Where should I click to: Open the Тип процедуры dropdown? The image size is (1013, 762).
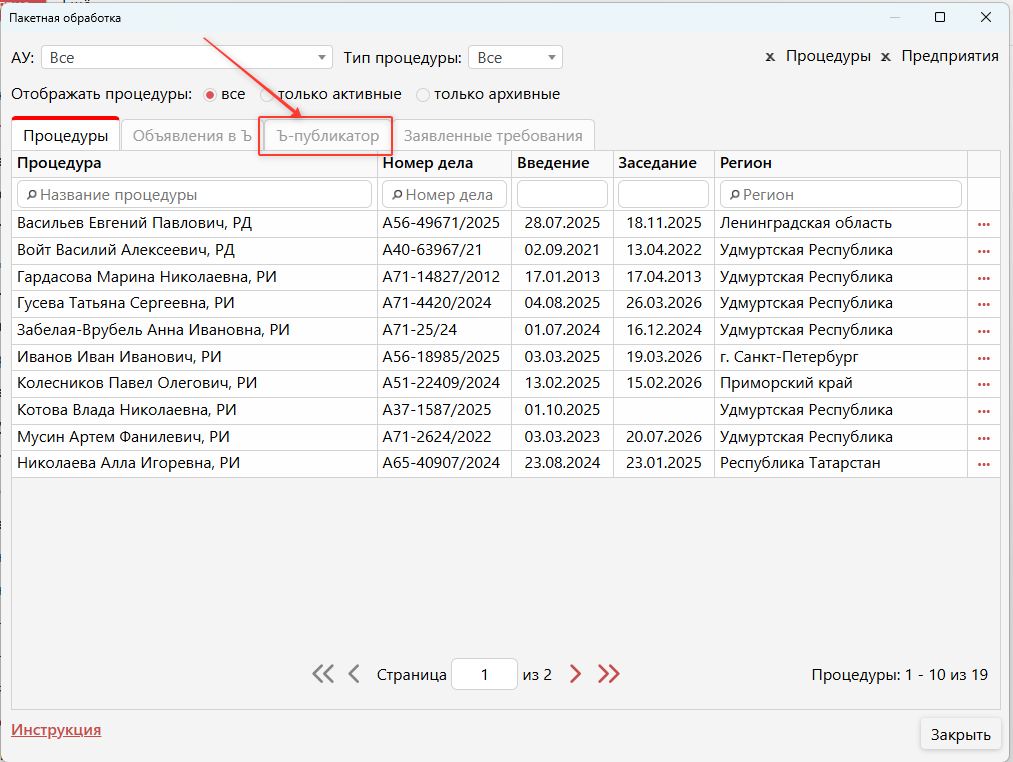point(552,58)
